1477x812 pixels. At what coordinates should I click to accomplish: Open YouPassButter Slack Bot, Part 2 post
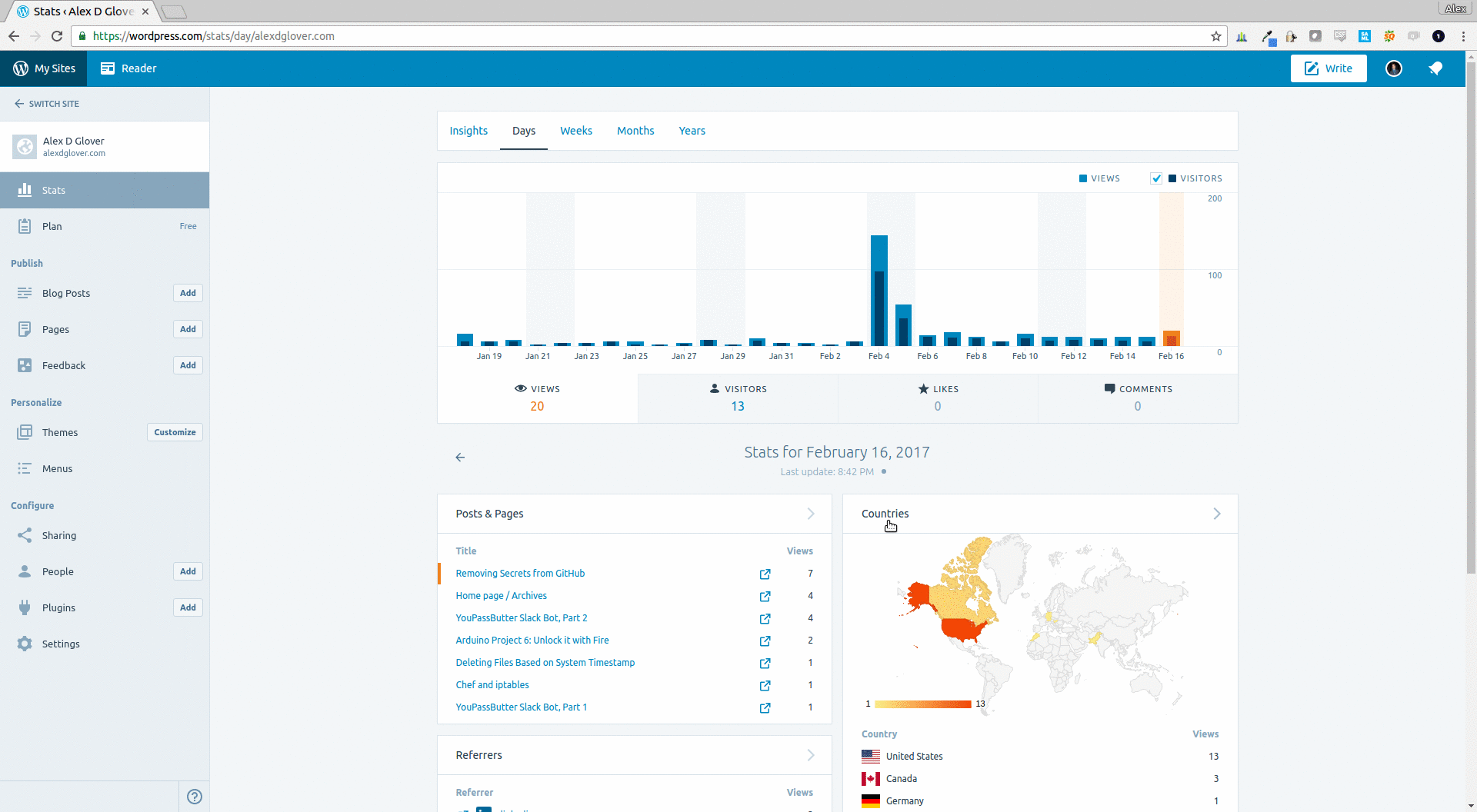tap(522, 618)
